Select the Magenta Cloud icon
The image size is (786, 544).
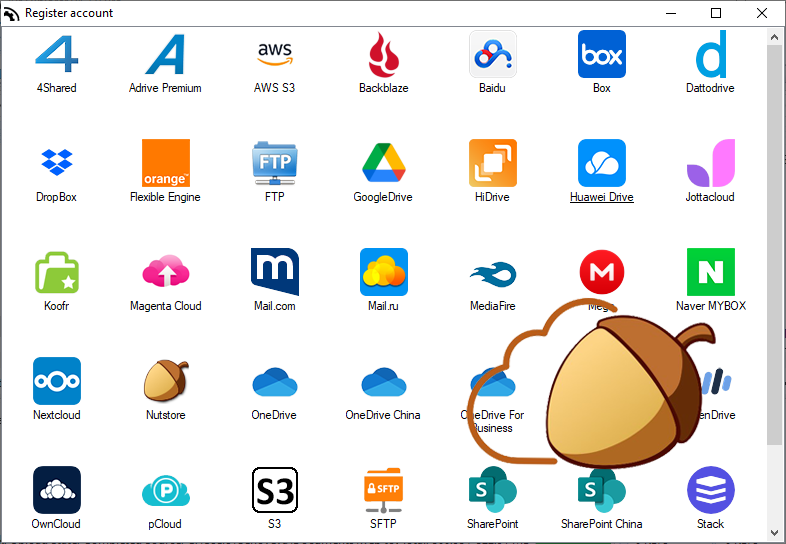[x=166, y=271]
